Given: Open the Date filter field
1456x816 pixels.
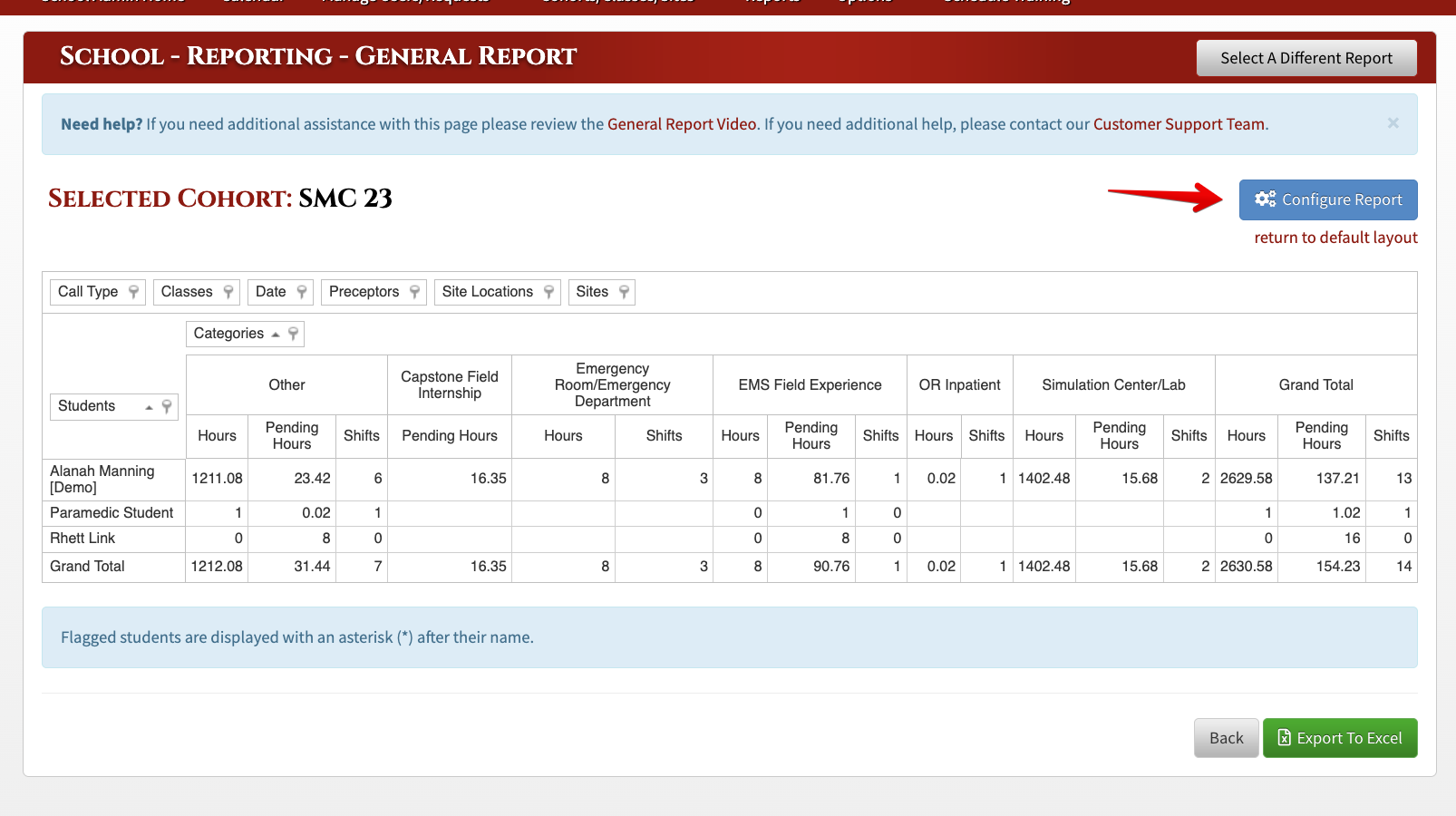Looking at the screenshot, I should 280,292.
